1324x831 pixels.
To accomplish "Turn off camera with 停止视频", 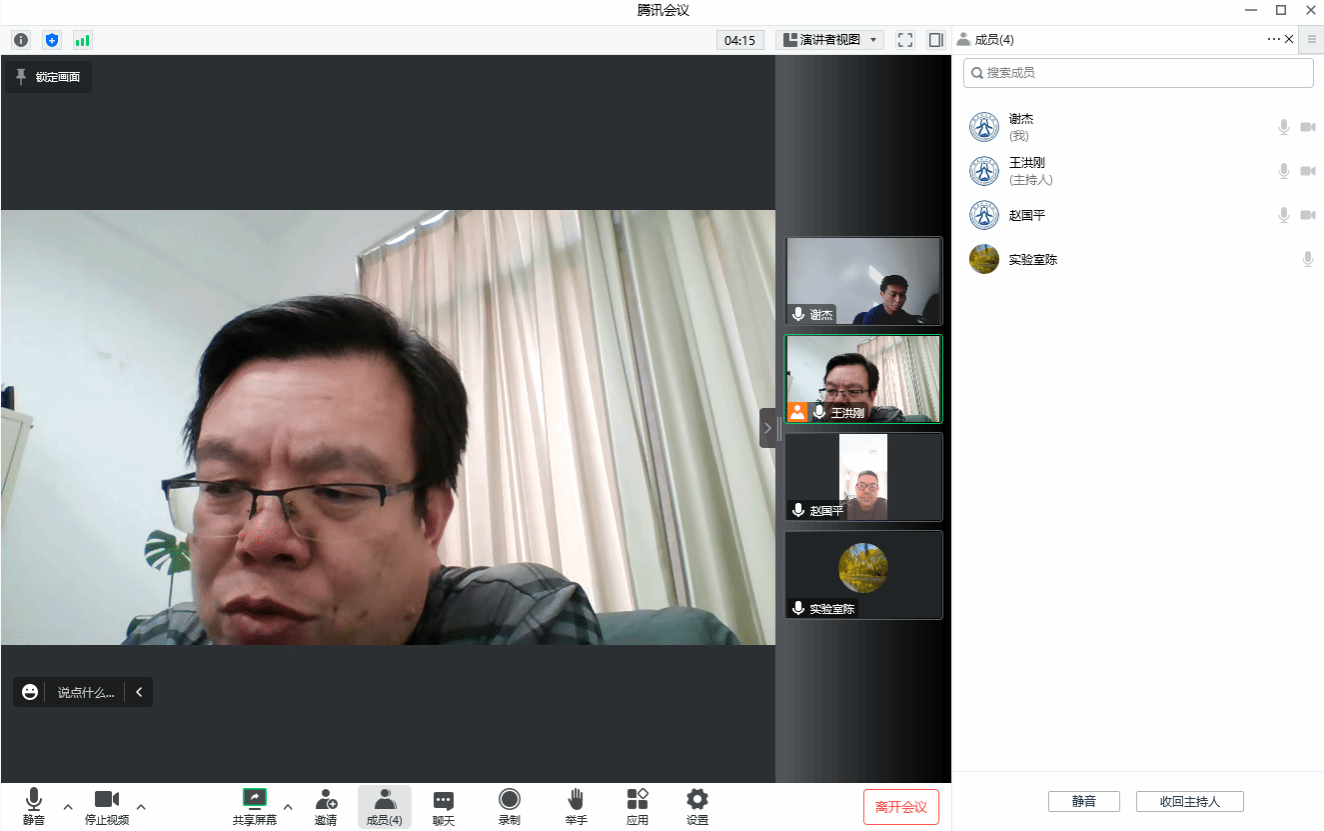I will pos(107,806).
